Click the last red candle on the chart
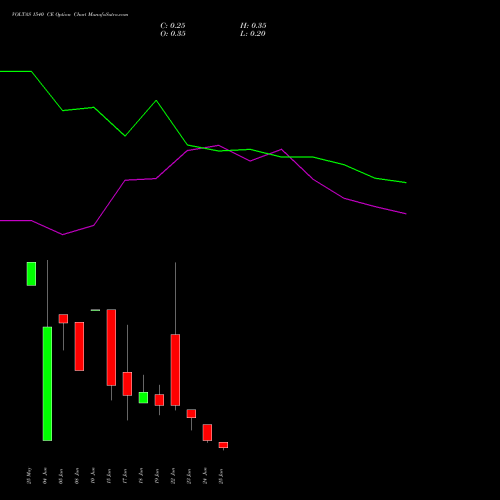Viewport: 500px width, 500px height. point(223,445)
